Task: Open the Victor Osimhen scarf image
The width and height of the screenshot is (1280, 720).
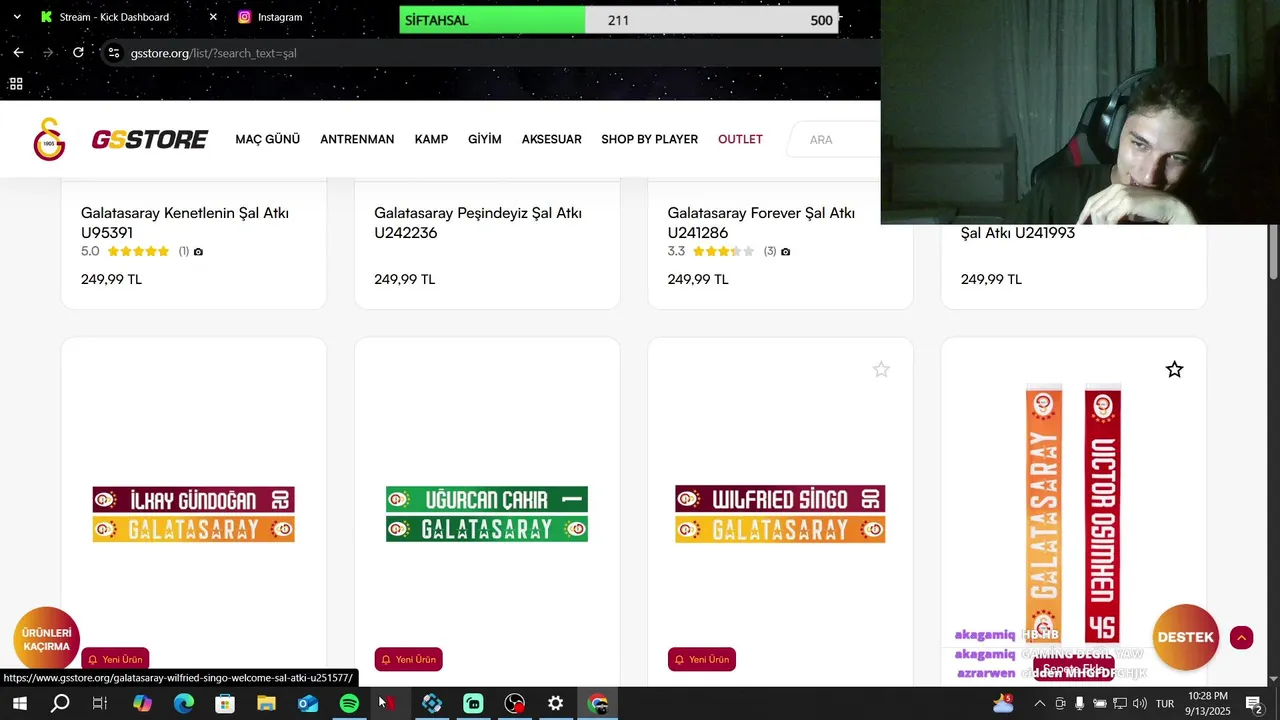Action: [x=1073, y=515]
